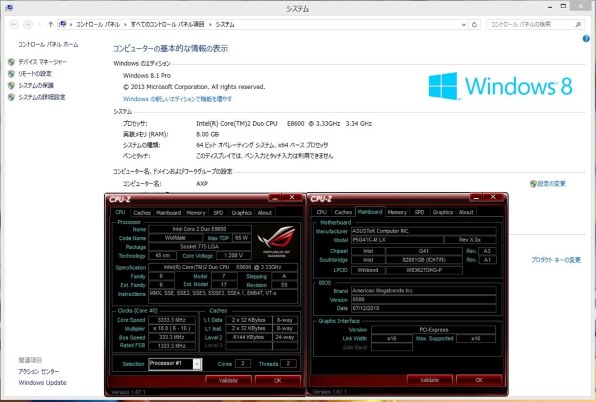Switch to About tab in right CPU-Z

click(466, 212)
